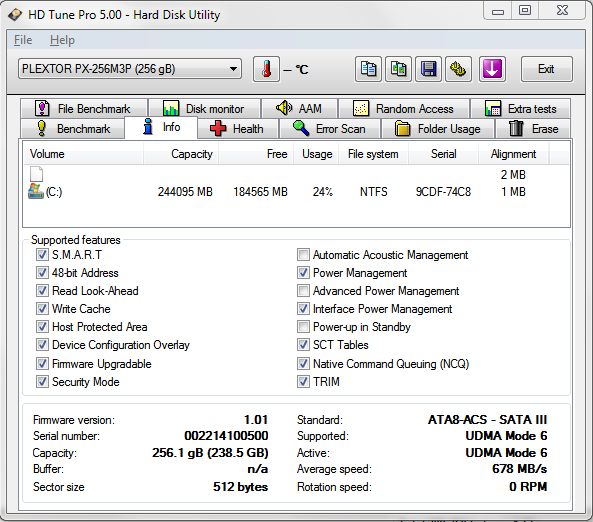Click the serial number 002214100500

coord(226,436)
